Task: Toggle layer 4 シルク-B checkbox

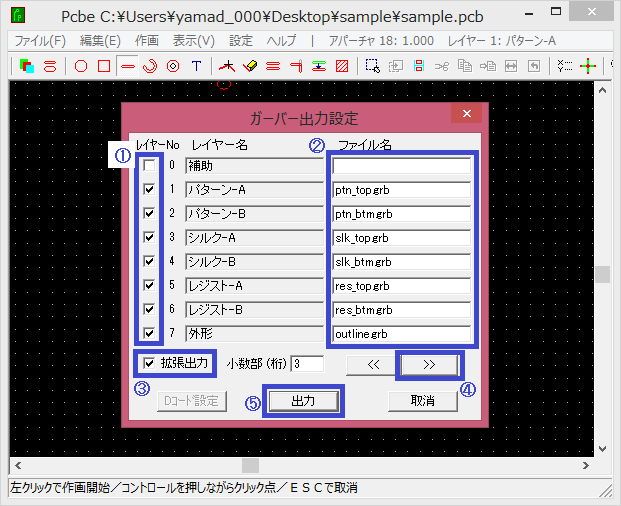Action: 149,261
